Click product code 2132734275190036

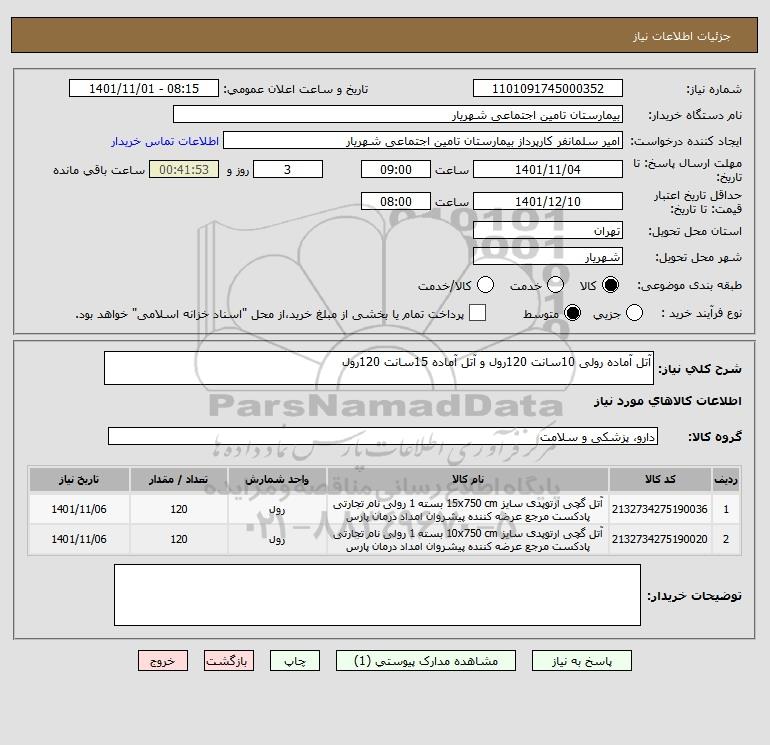[x=660, y=509]
